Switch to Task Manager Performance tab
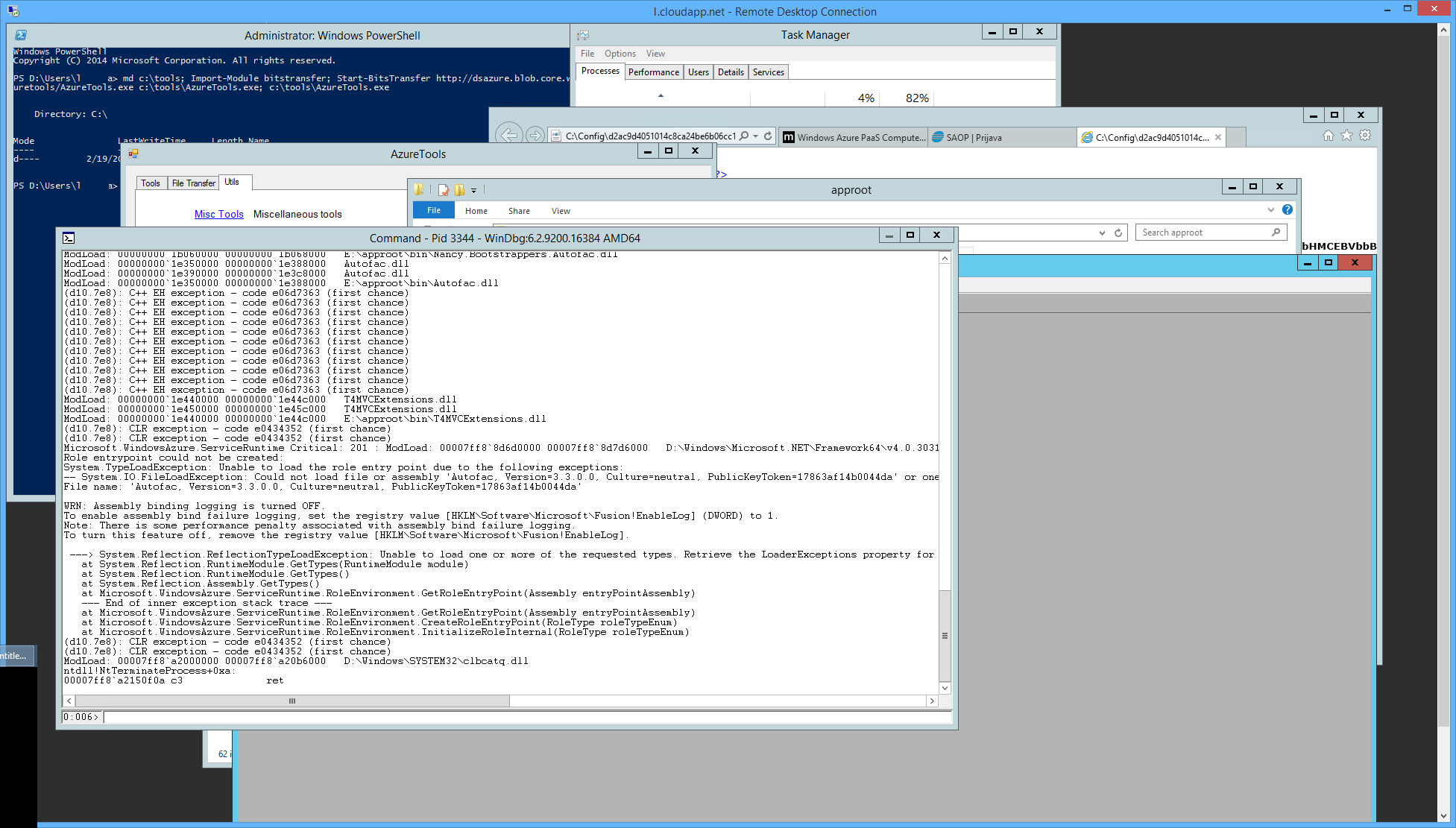Viewport: 1456px width, 828px height. [x=653, y=72]
